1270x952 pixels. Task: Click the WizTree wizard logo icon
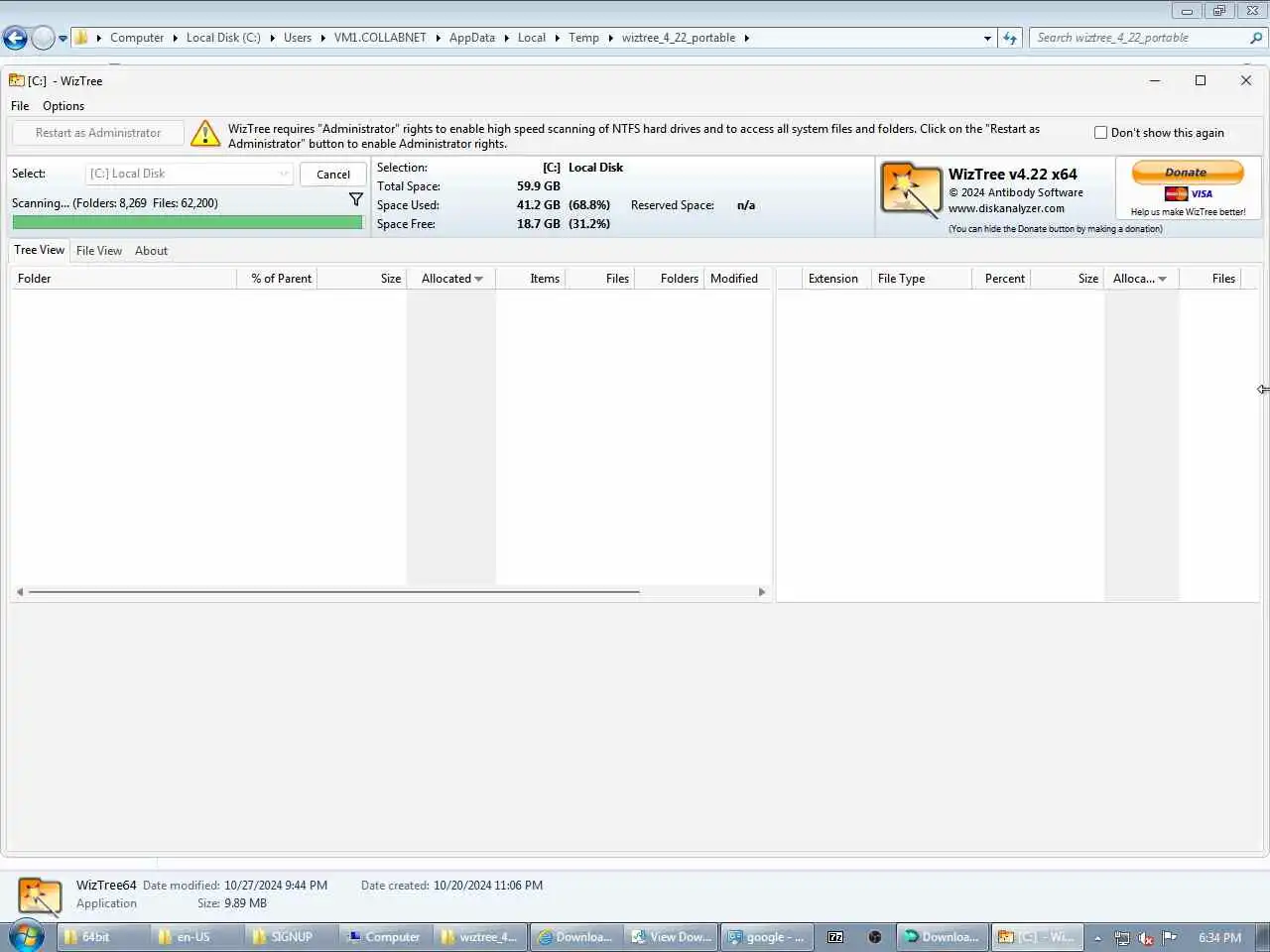(x=911, y=190)
